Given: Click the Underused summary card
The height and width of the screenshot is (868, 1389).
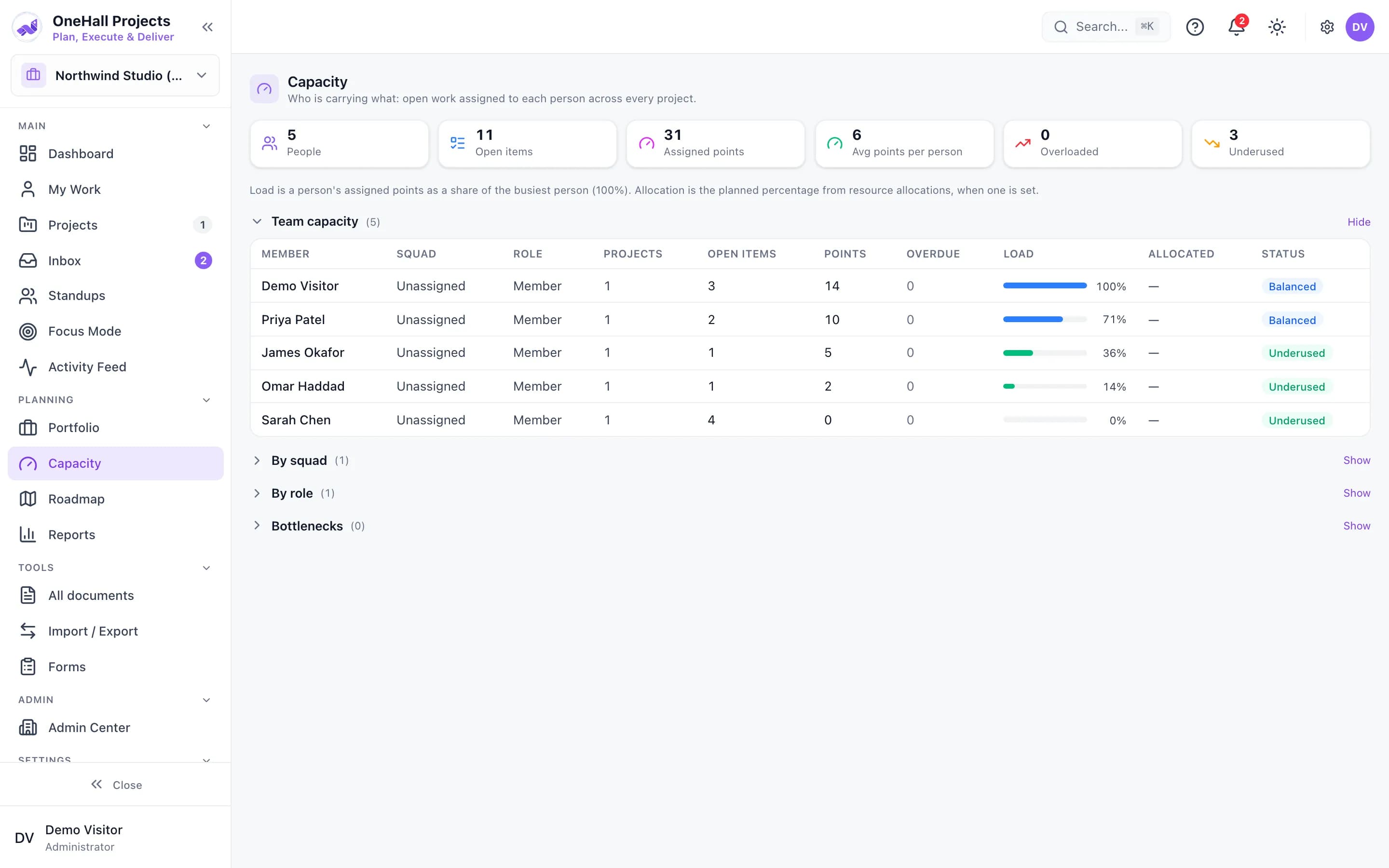Looking at the screenshot, I should (1280, 144).
